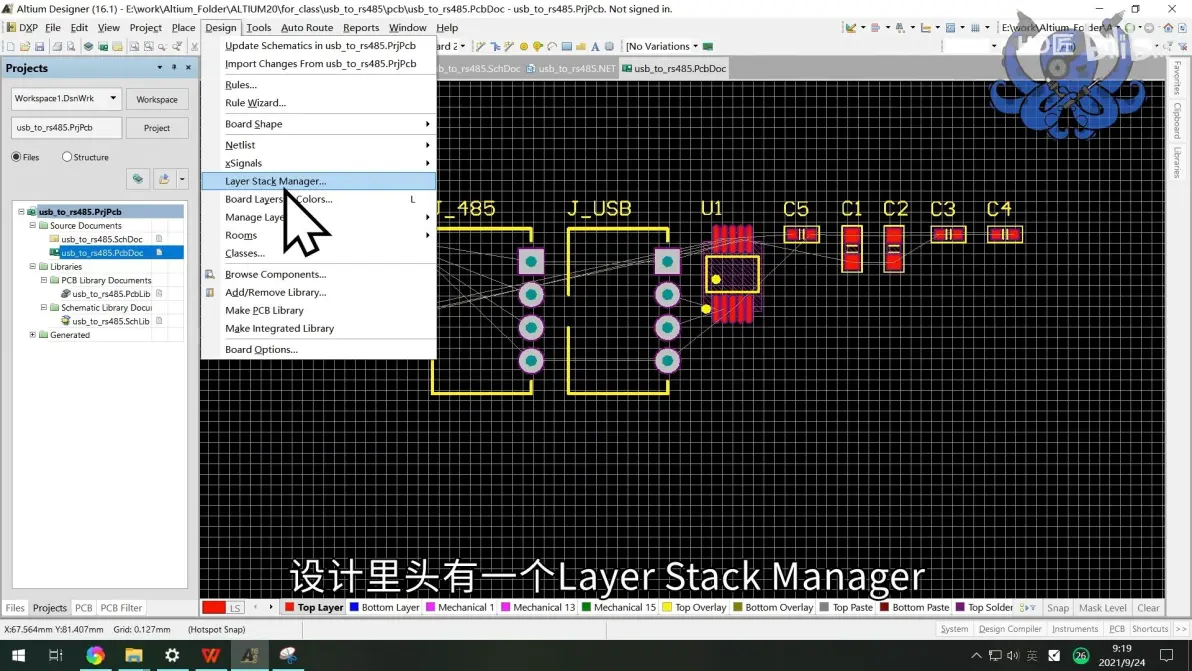Click Layer Stack Manager menu entry
The height and width of the screenshot is (671, 1192).
(x=319, y=181)
